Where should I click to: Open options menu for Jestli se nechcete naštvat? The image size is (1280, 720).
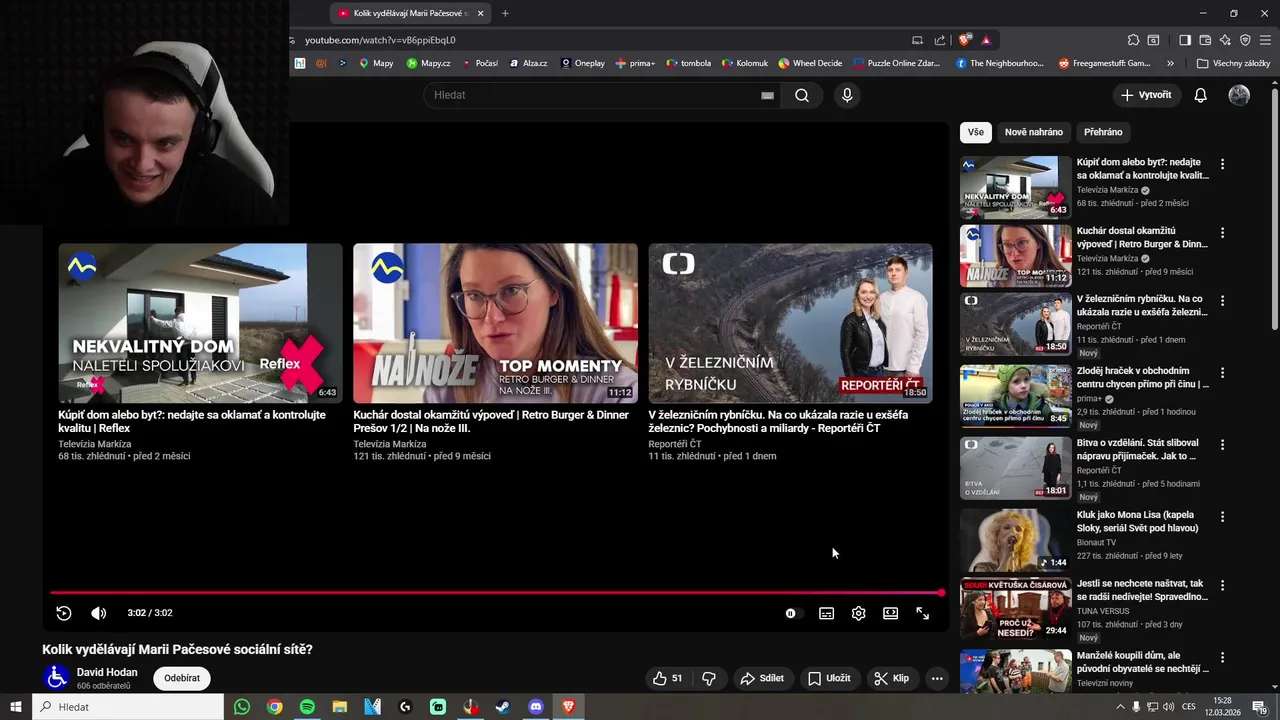(1222, 585)
